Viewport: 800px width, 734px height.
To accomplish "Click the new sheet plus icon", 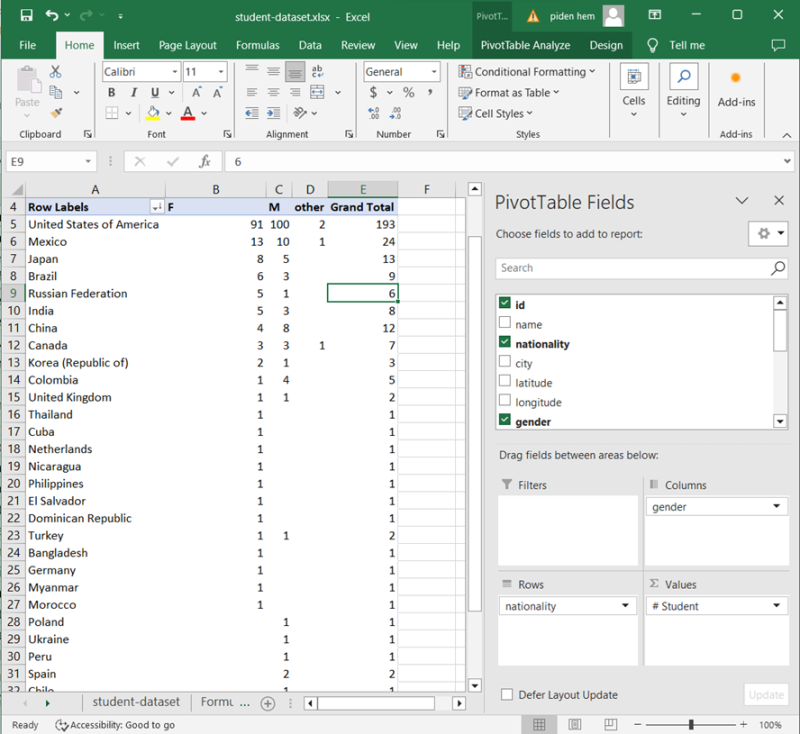I will 267,703.
